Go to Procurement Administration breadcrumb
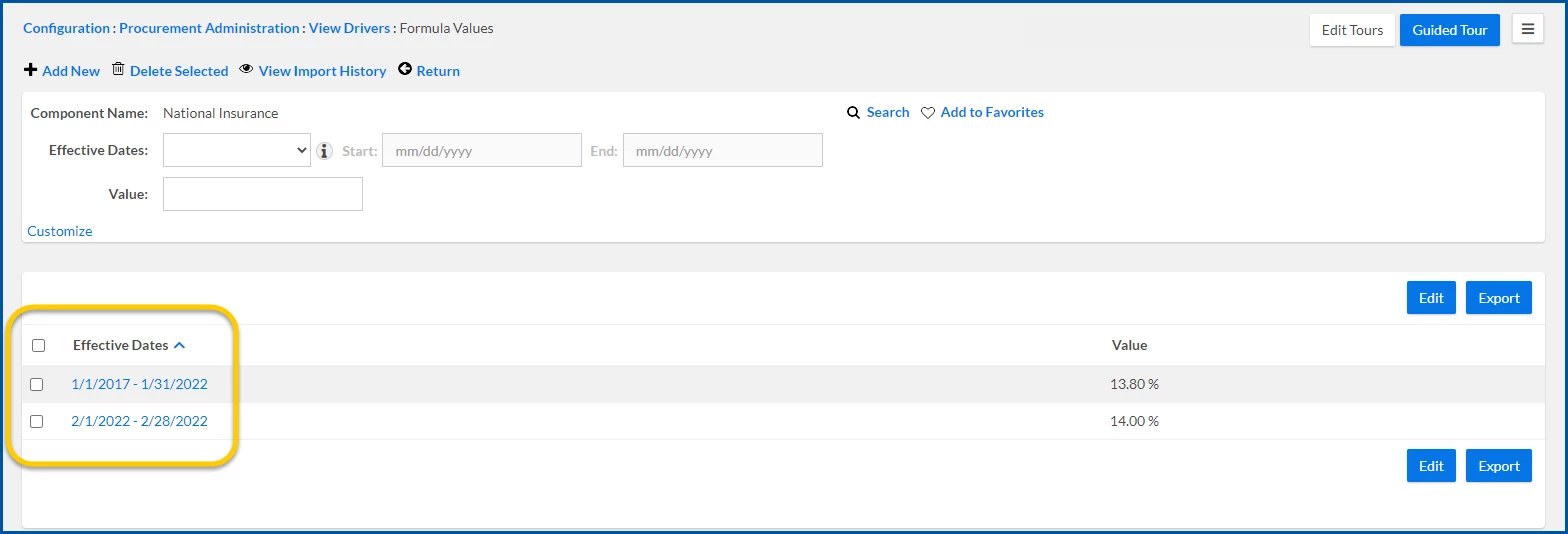Image resolution: width=1568 pixels, height=534 pixels. 209,28
